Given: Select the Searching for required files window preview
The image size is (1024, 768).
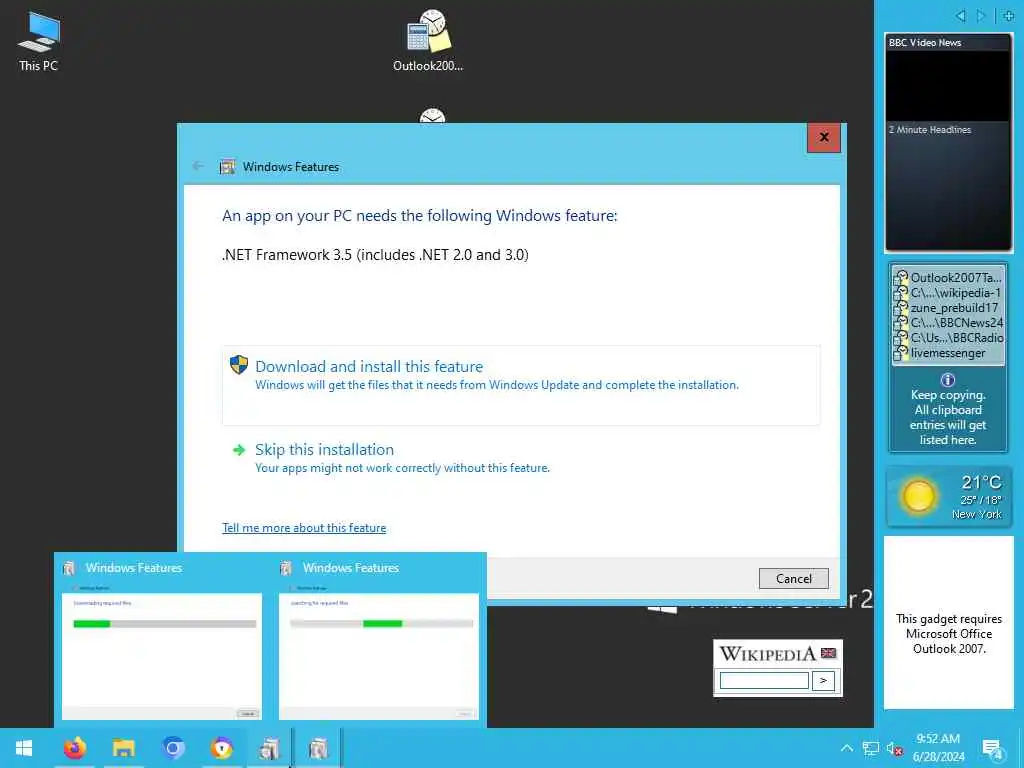Looking at the screenshot, I should point(379,640).
